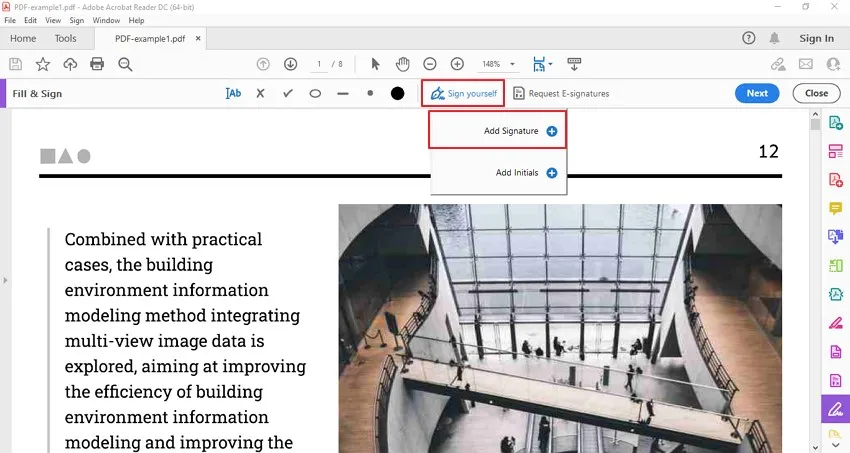Viewport: 850px width, 453px height.
Task: Click Request E-signatures
Action: [561, 93]
